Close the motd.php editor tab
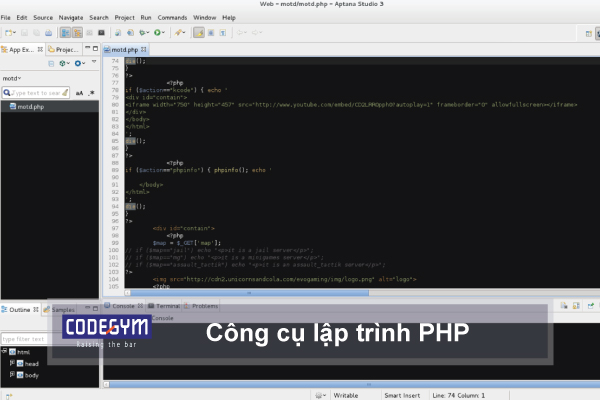The height and width of the screenshot is (400, 600). [x=143, y=49]
